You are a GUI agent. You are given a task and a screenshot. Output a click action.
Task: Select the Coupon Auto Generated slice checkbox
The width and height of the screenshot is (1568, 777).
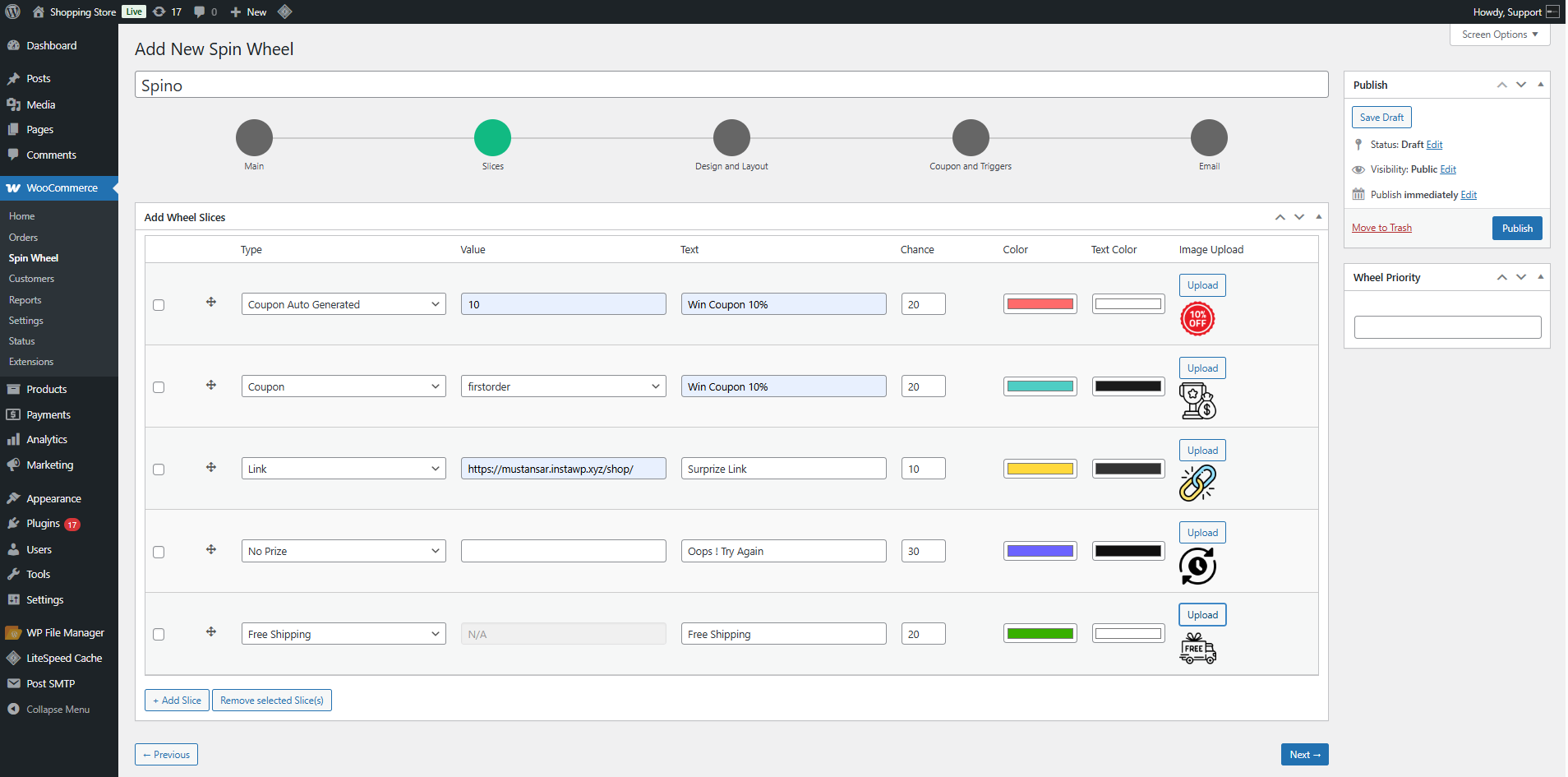pyautogui.click(x=159, y=305)
